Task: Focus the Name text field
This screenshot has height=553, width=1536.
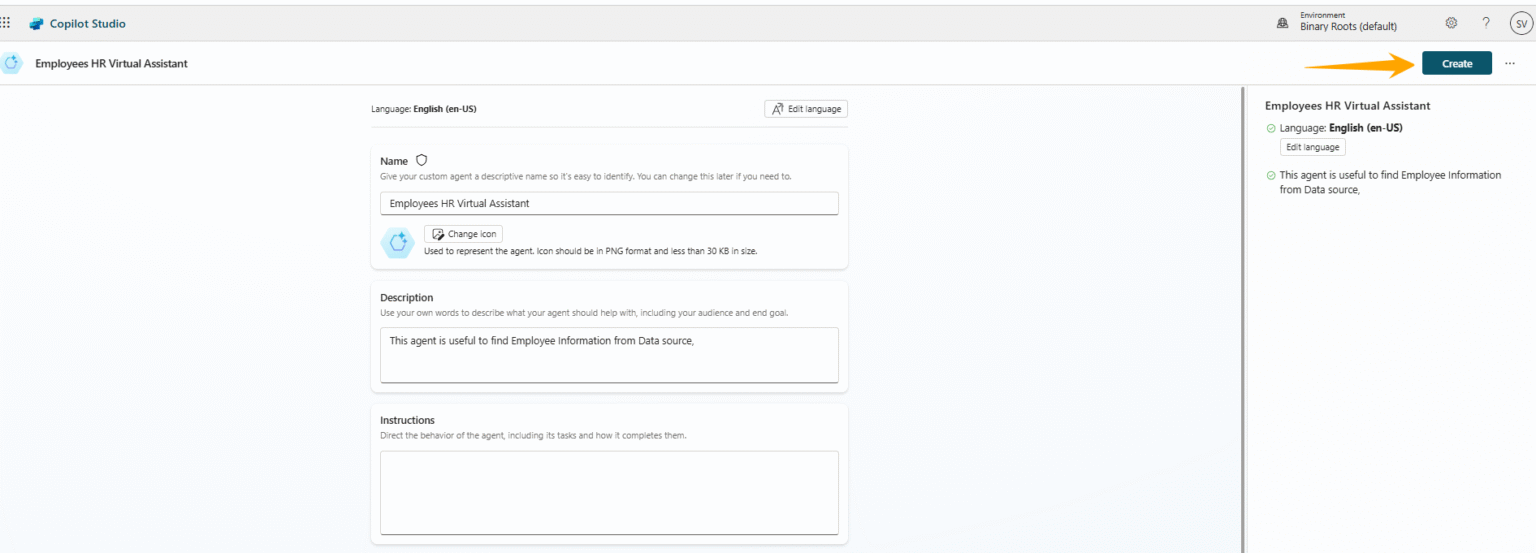Action: click(x=609, y=203)
